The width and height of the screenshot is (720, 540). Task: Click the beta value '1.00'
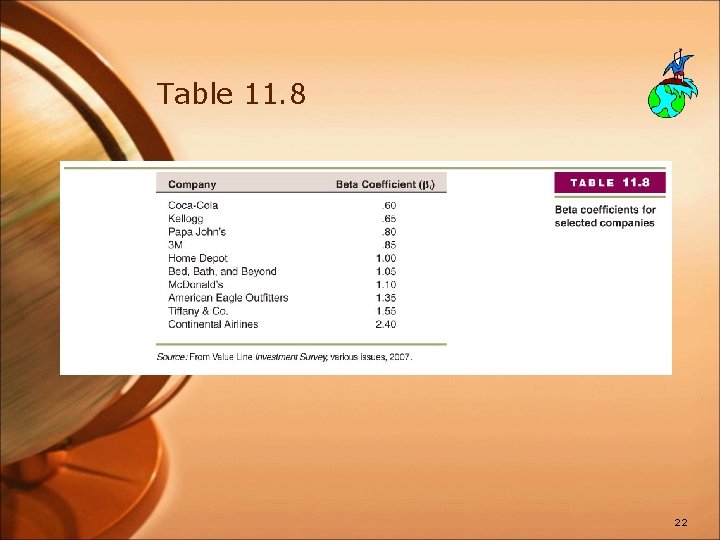click(386, 258)
